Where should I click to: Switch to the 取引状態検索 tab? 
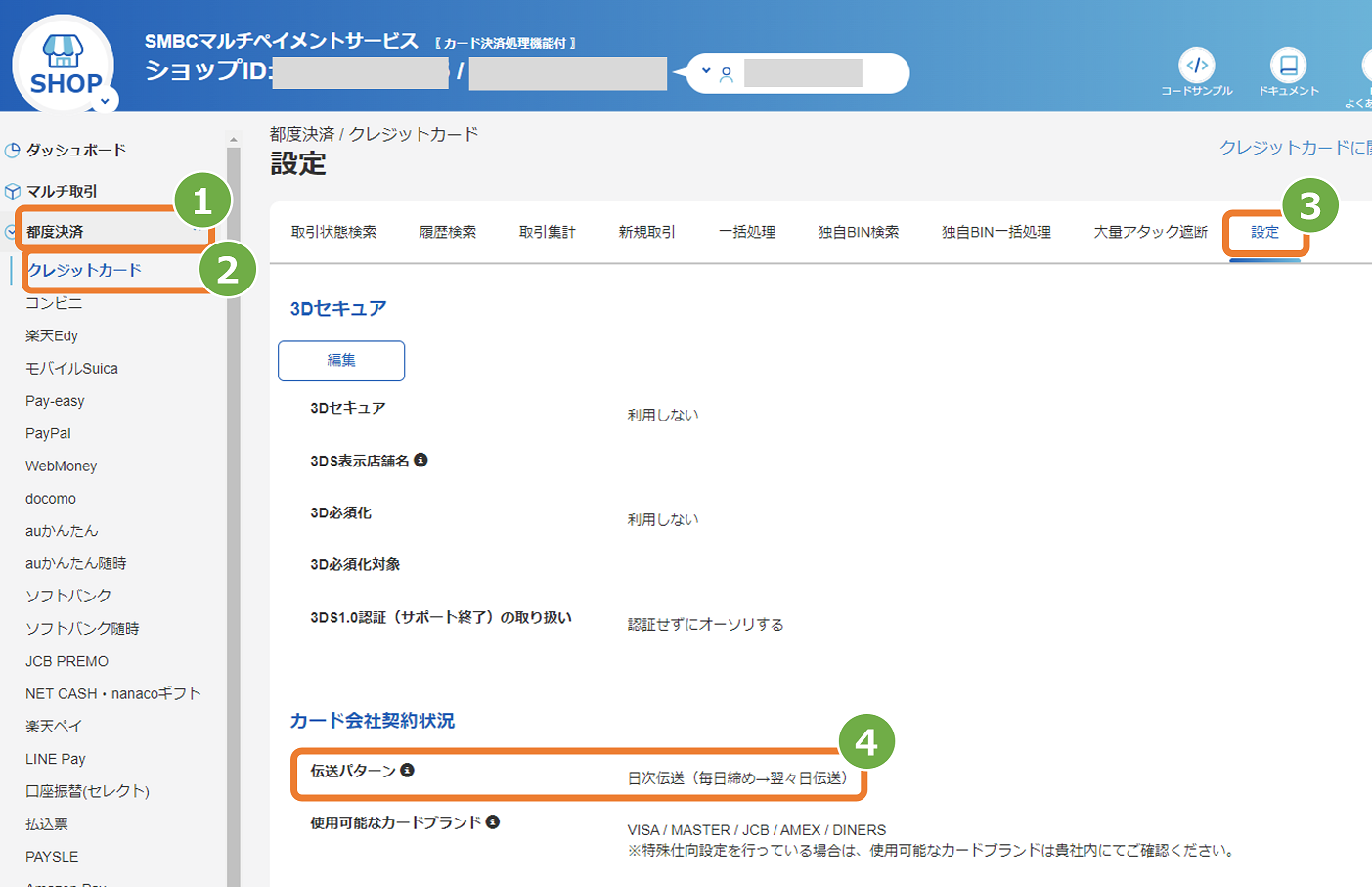333,232
